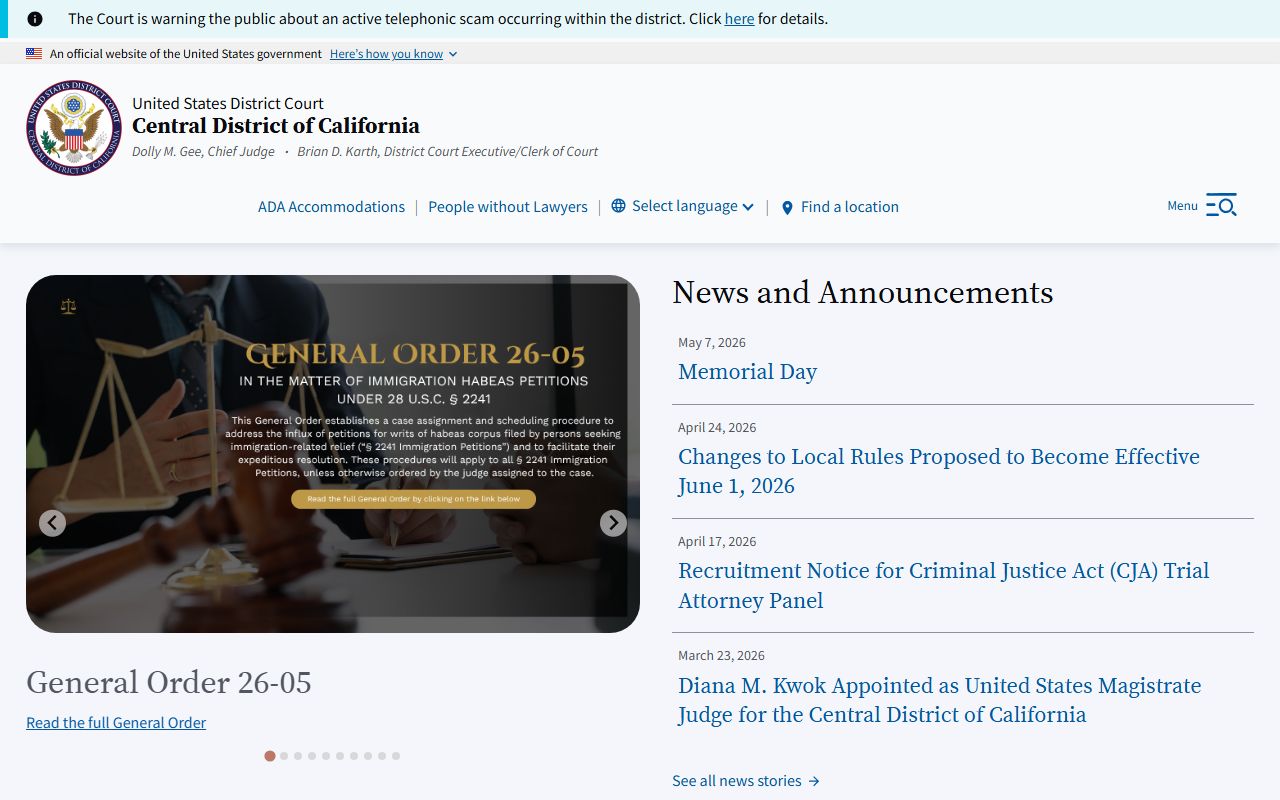This screenshot has width=1280, height=800.
Task: Select the fifth carousel pagination dot
Action: click(326, 756)
